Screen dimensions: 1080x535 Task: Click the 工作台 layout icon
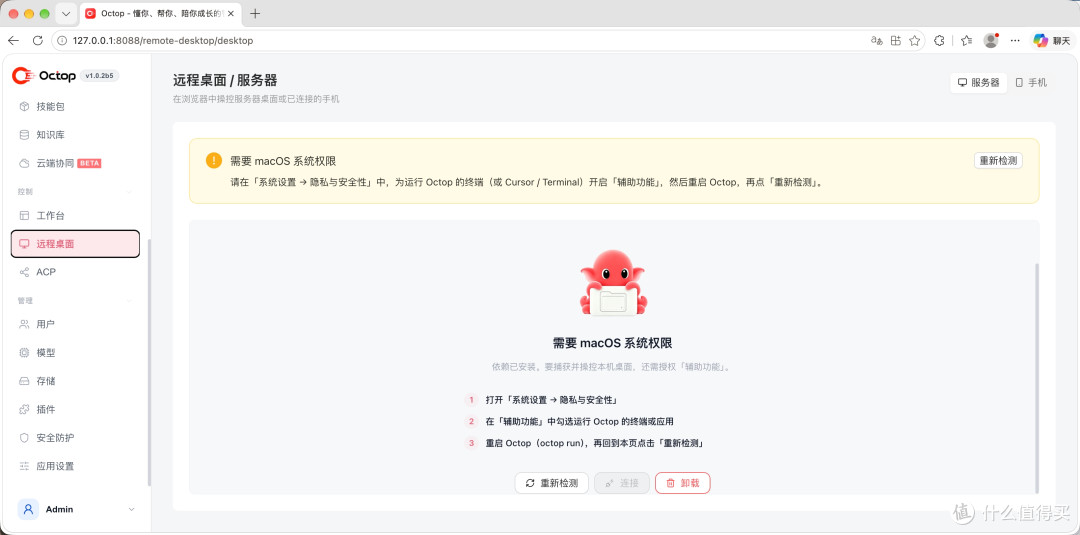coord(24,216)
